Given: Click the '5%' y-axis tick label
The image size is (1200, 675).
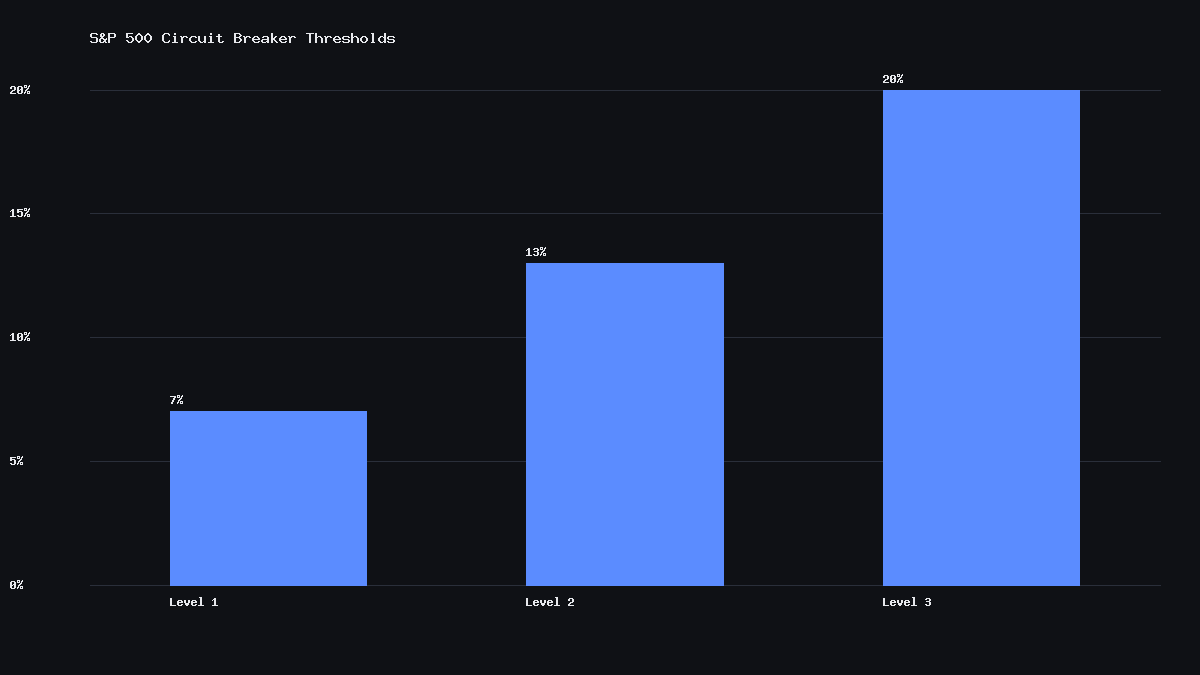Looking at the screenshot, I should [17, 461].
